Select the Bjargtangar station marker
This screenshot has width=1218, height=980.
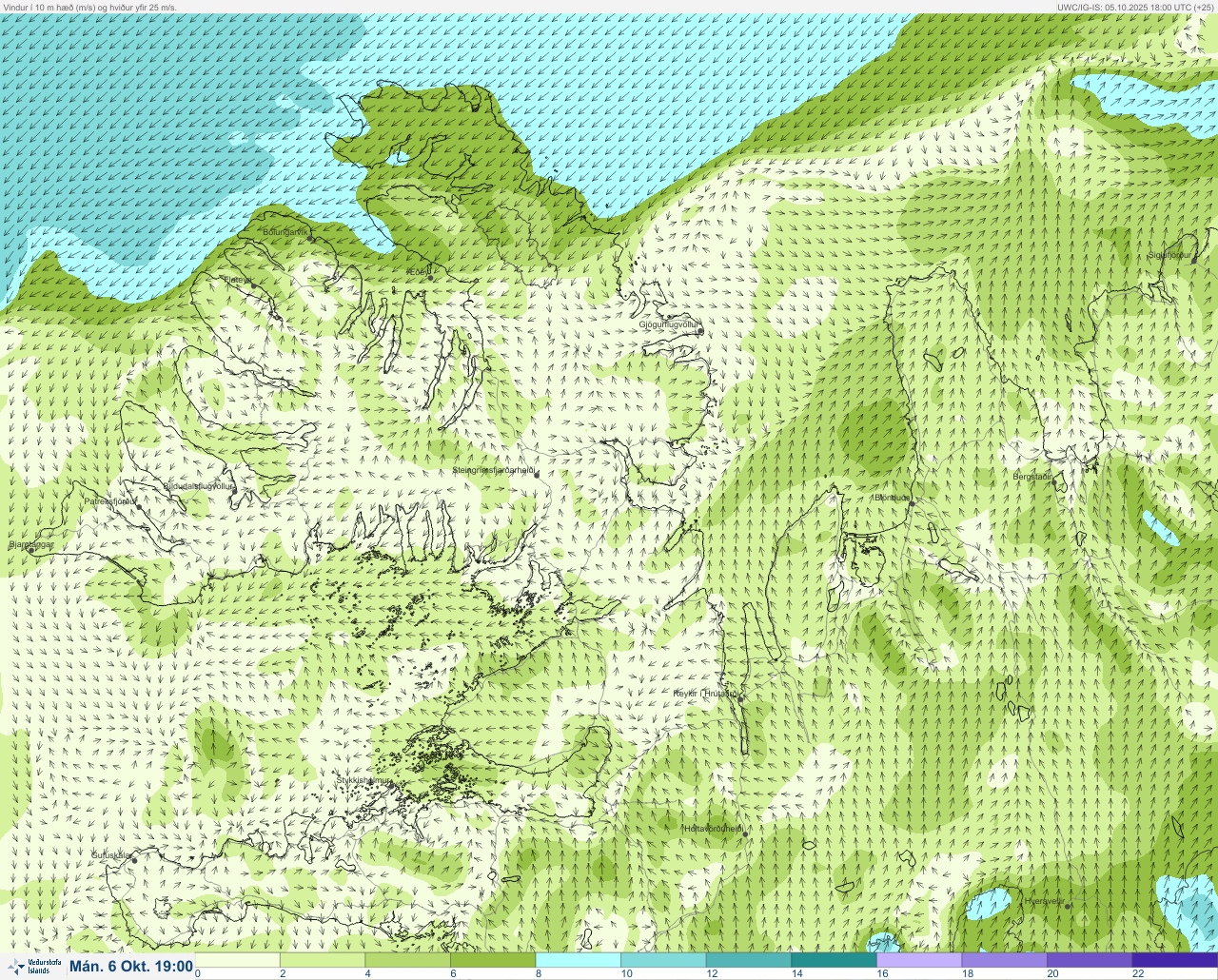tap(30, 549)
